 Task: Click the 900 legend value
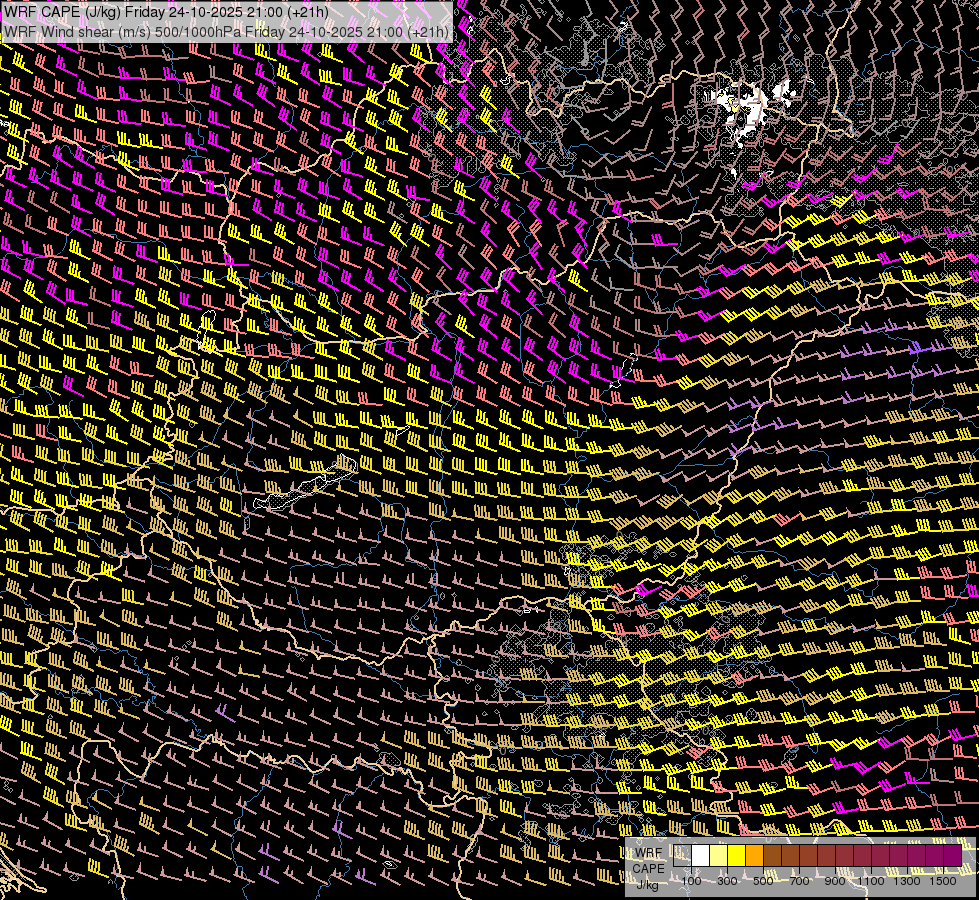tap(835, 881)
